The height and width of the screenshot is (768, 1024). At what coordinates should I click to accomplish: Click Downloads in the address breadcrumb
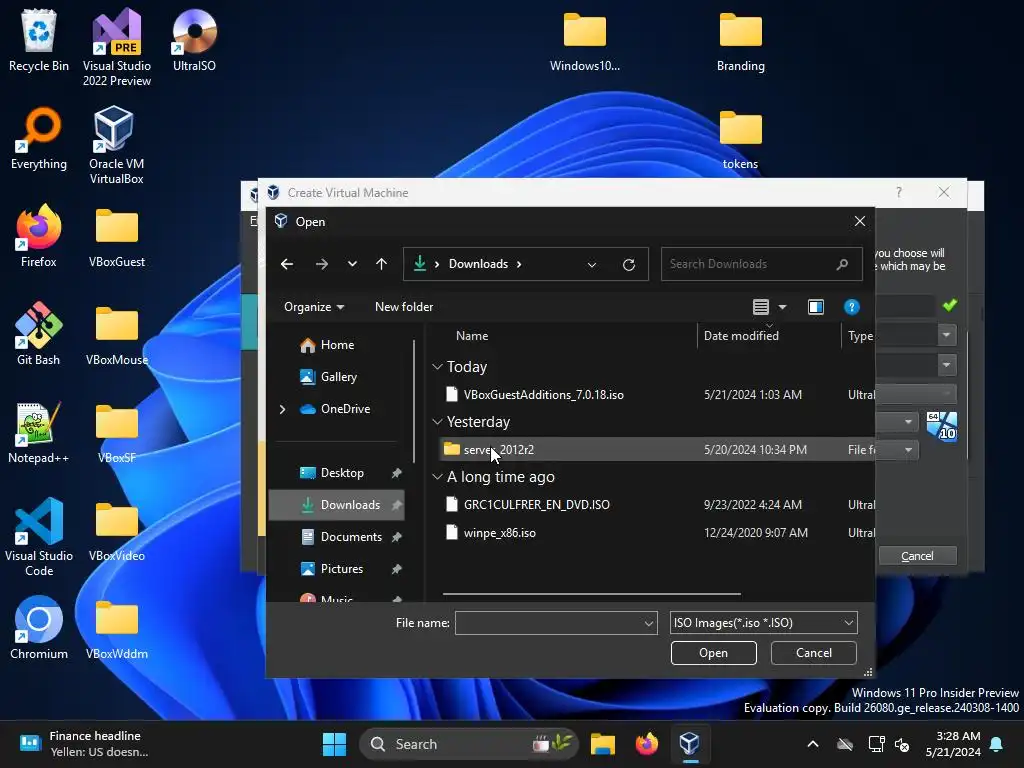tap(478, 264)
